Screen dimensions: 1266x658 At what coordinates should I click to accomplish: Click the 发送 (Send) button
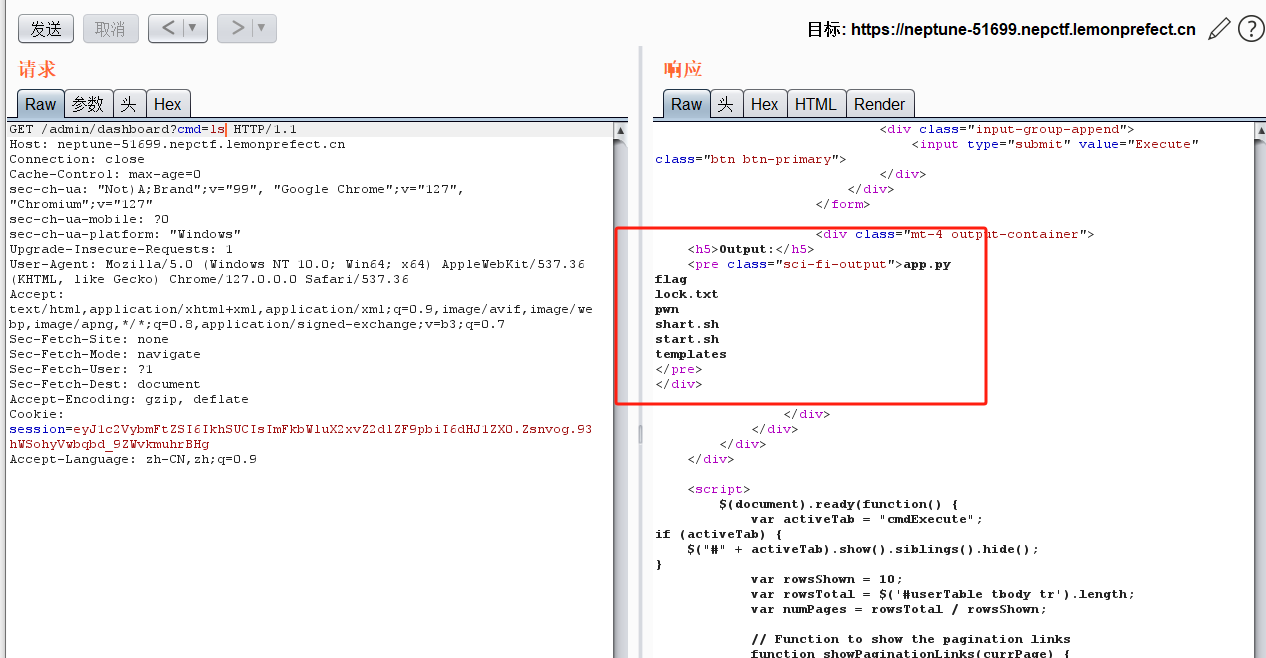(x=46, y=29)
